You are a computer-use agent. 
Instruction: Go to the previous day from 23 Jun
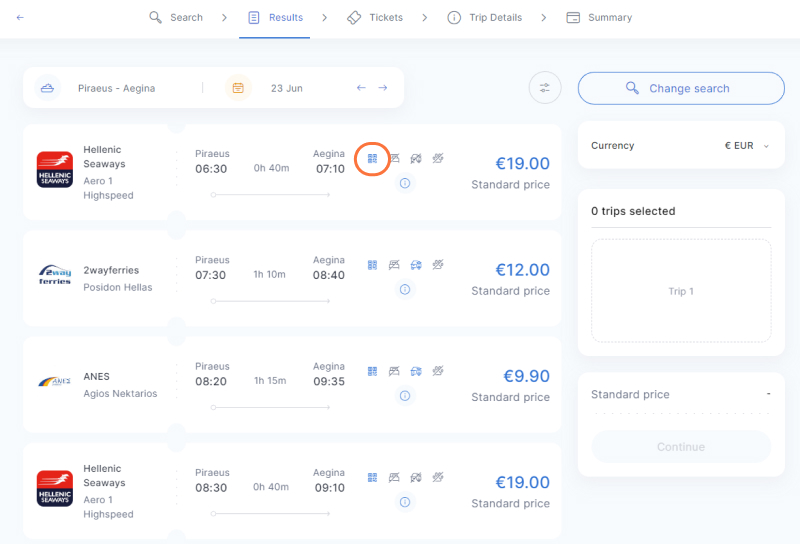361,88
